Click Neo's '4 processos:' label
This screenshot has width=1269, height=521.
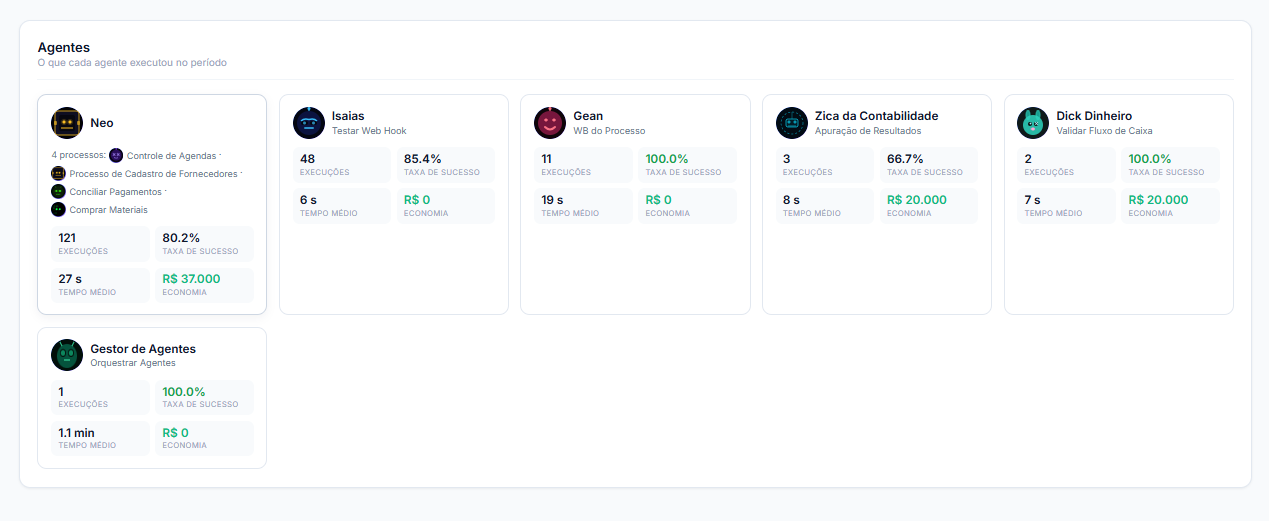(x=78, y=156)
